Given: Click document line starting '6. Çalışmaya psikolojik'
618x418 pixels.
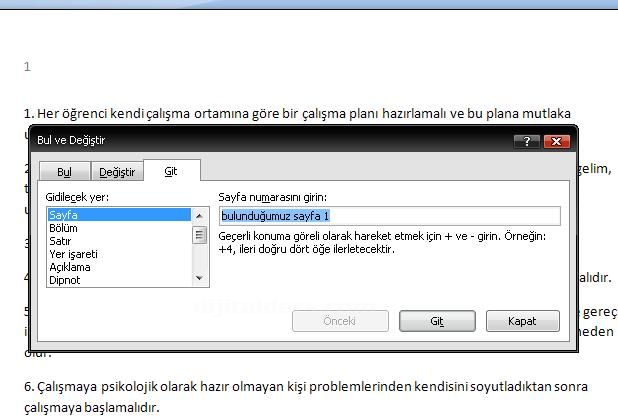Looking at the screenshot, I should (306, 386).
